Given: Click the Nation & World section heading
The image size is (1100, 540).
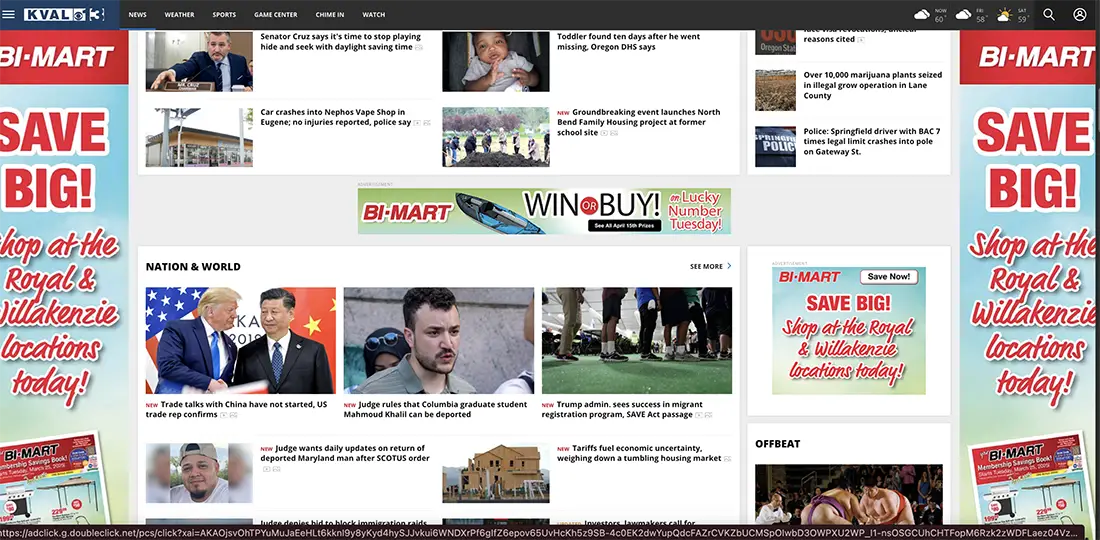Looking at the screenshot, I should pyautogui.click(x=193, y=266).
